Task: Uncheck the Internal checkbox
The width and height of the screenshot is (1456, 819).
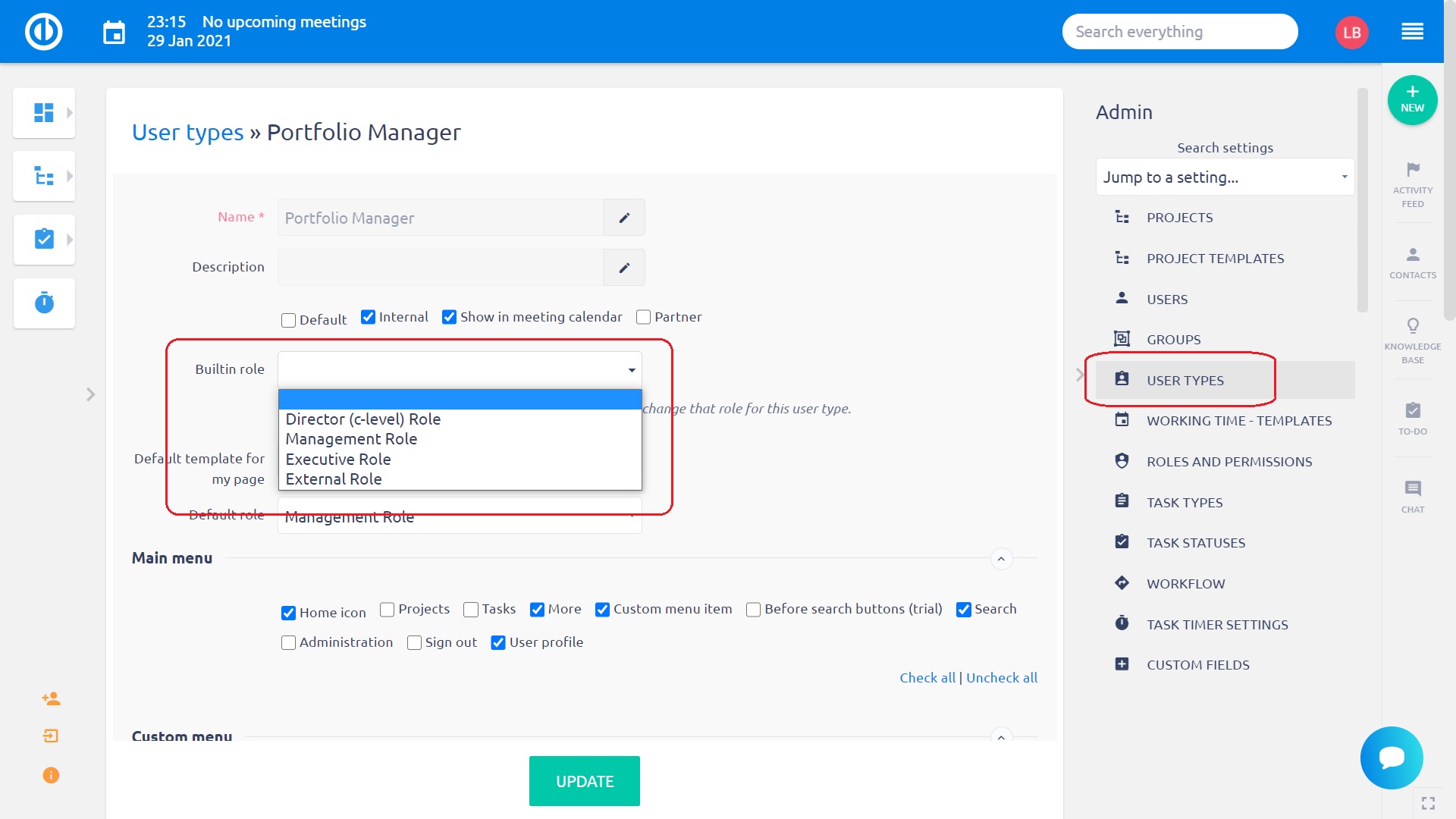Action: [368, 317]
